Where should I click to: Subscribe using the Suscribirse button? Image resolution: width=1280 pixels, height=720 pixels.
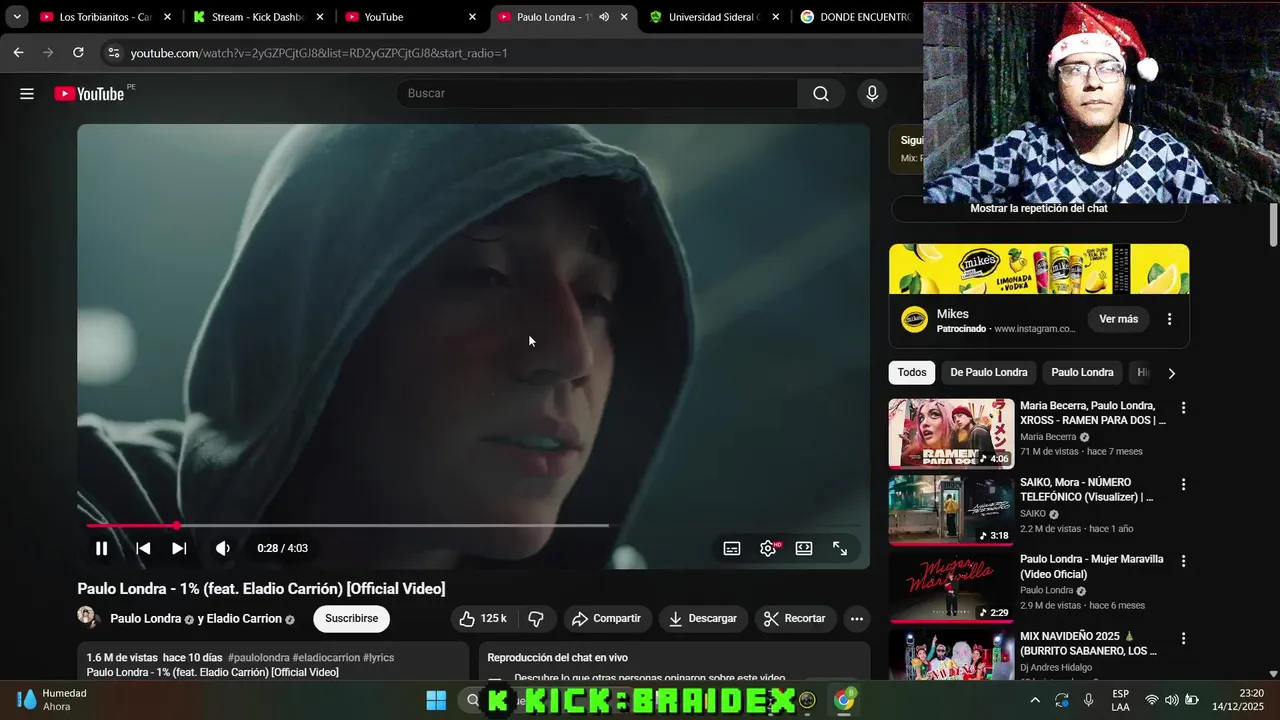[351, 619]
